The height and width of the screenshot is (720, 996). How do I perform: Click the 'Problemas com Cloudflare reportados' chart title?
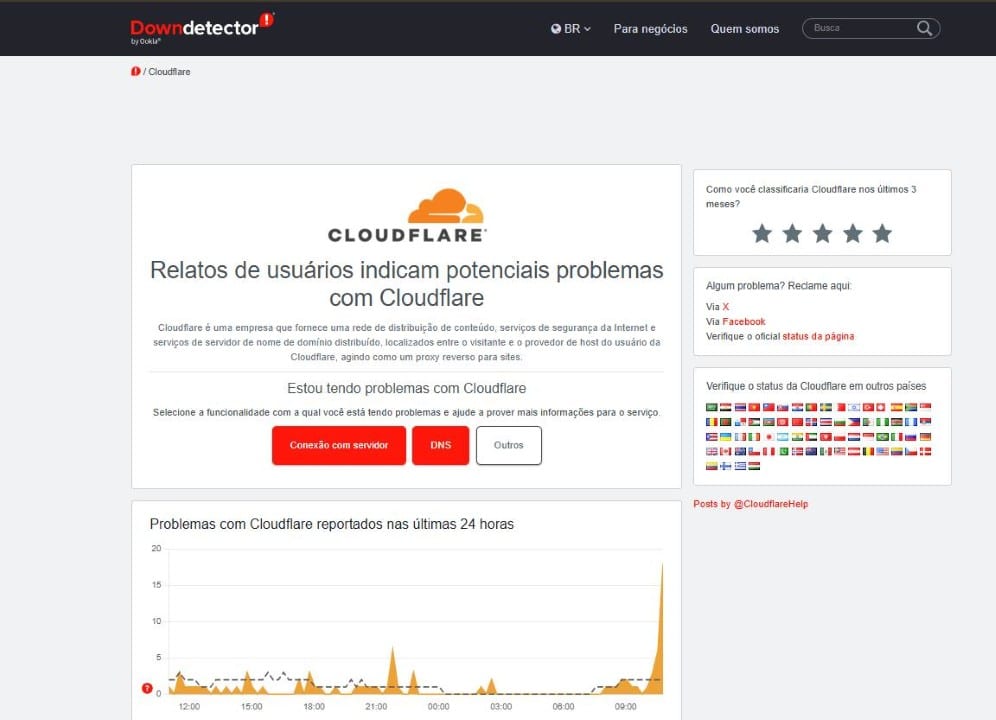tap(332, 524)
